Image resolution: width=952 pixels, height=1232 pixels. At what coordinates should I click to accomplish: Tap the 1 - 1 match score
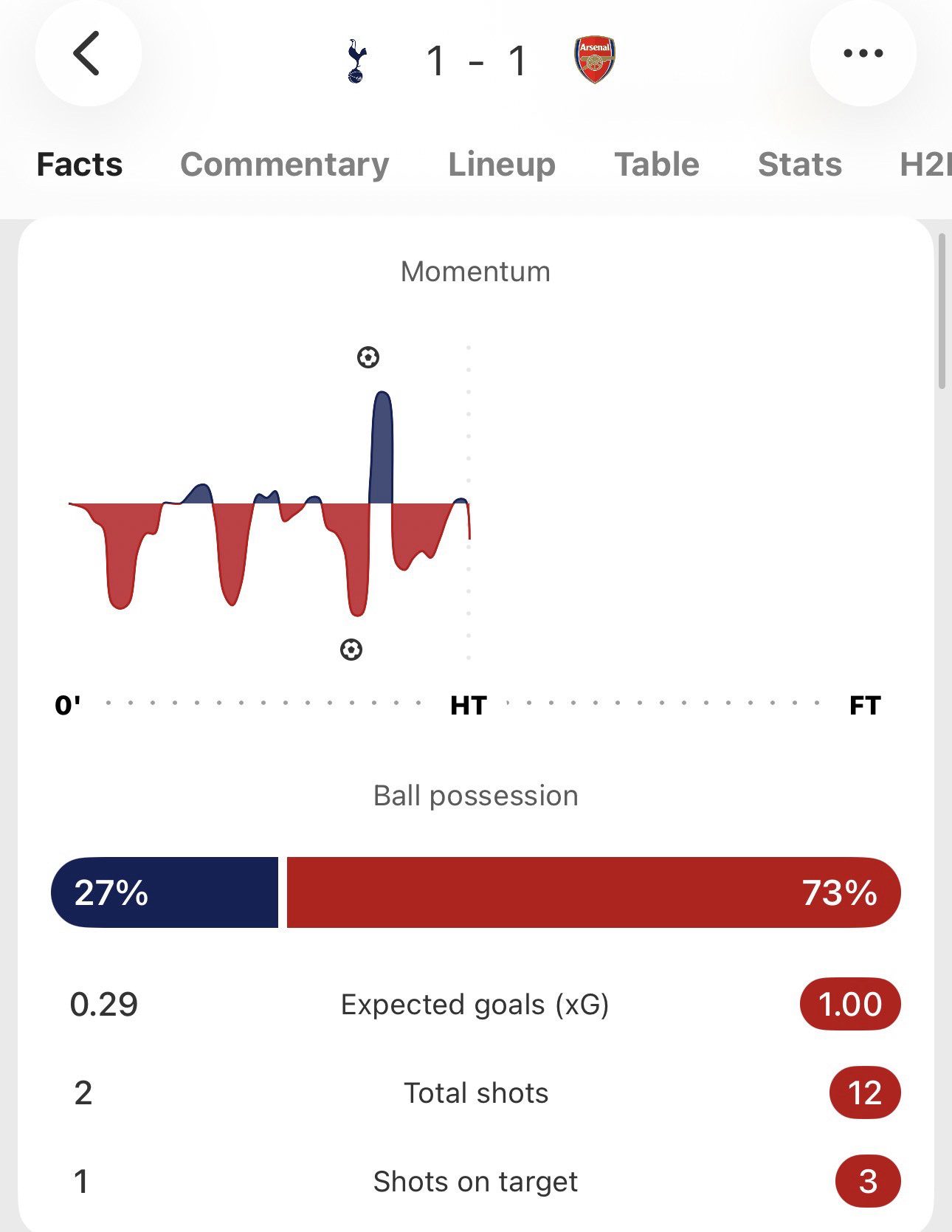pos(476,61)
